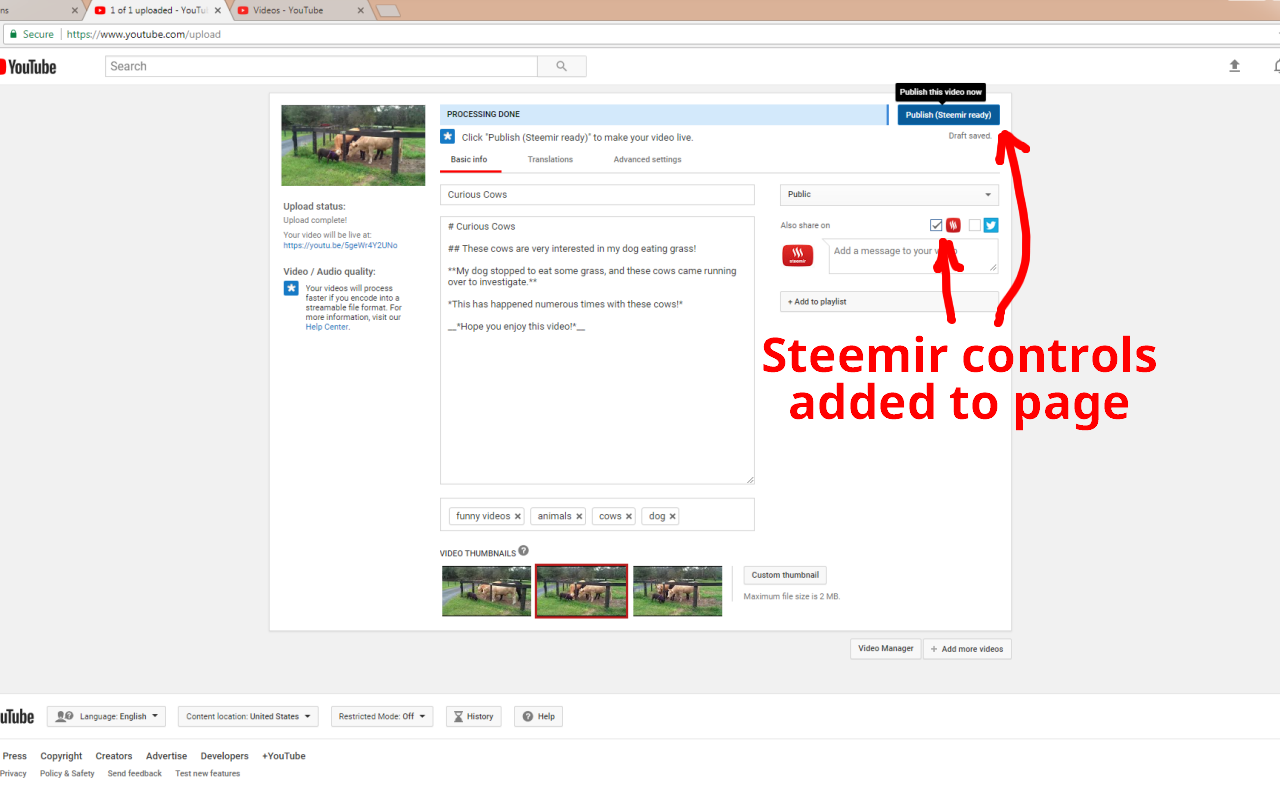Select the first video thumbnail option
1280x800 pixels.
click(x=487, y=591)
